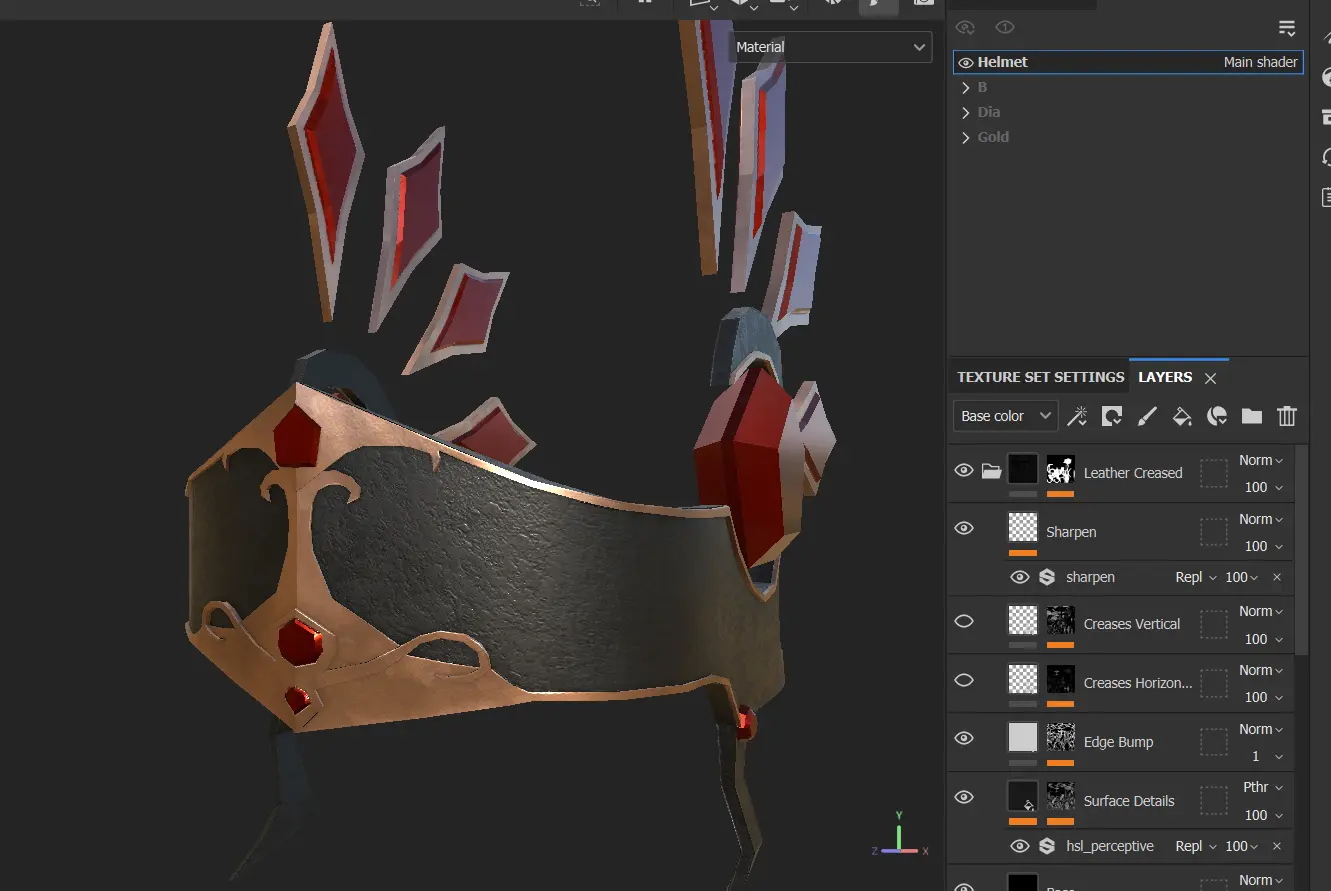Remove the hsl_perceptive filter
The width and height of the screenshot is (1331, 891).
[1277, 846]
